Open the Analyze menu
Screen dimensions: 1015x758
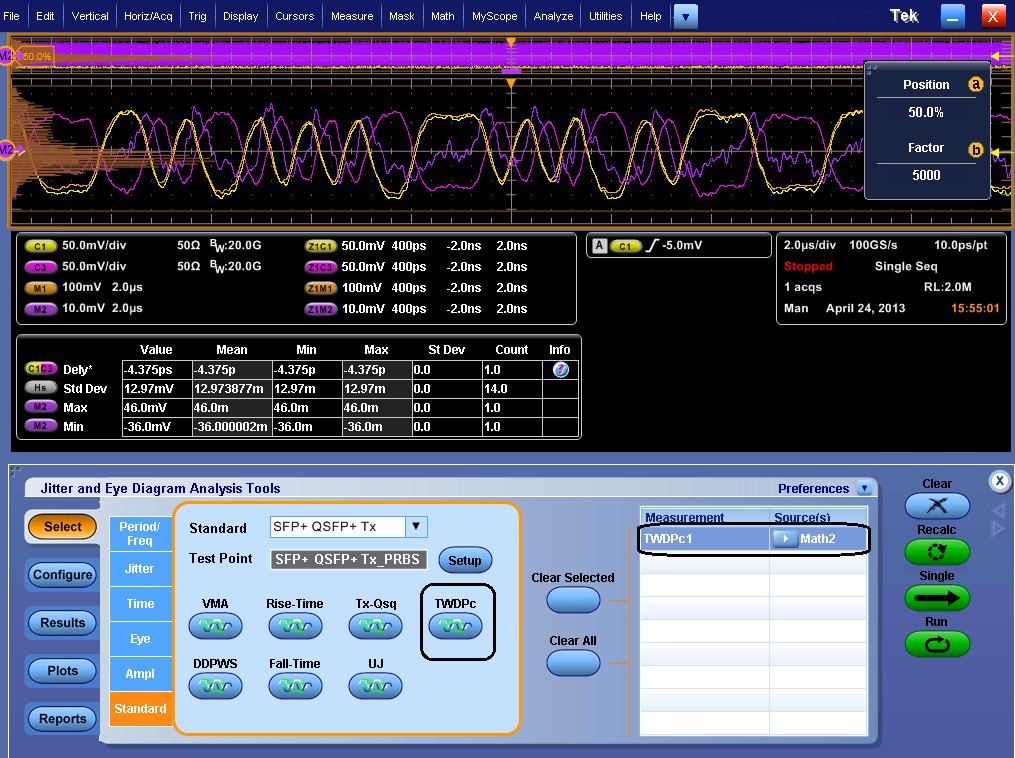pos(553,15)
